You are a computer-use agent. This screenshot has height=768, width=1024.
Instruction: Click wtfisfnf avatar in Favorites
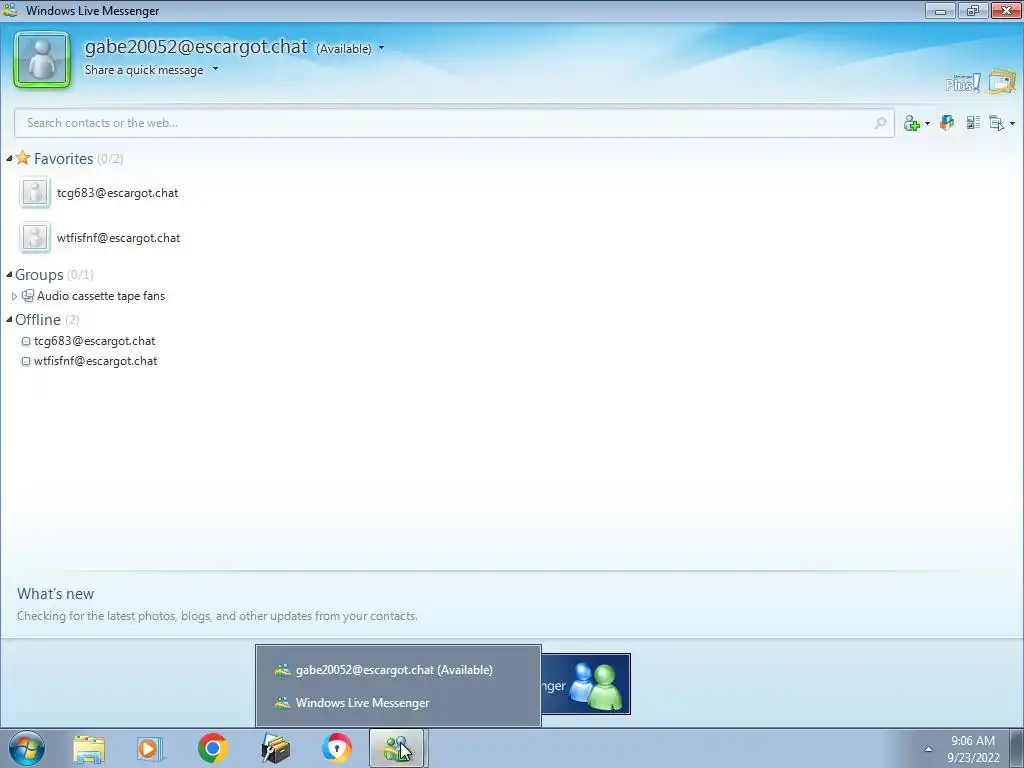35,238
